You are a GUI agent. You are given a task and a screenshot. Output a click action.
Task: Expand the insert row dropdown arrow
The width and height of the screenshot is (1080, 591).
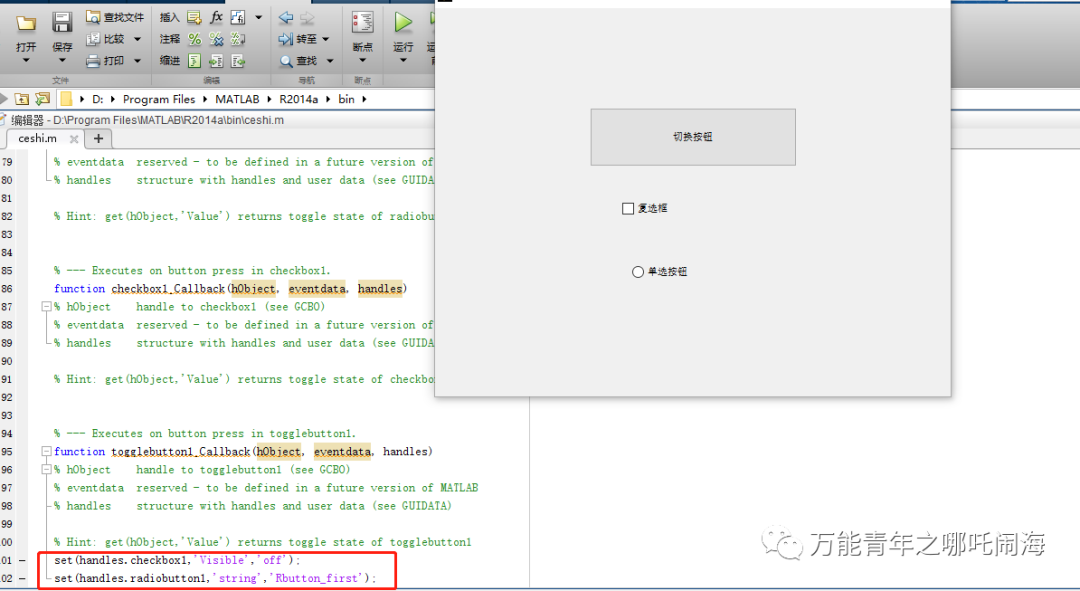(x=258, y=17)
